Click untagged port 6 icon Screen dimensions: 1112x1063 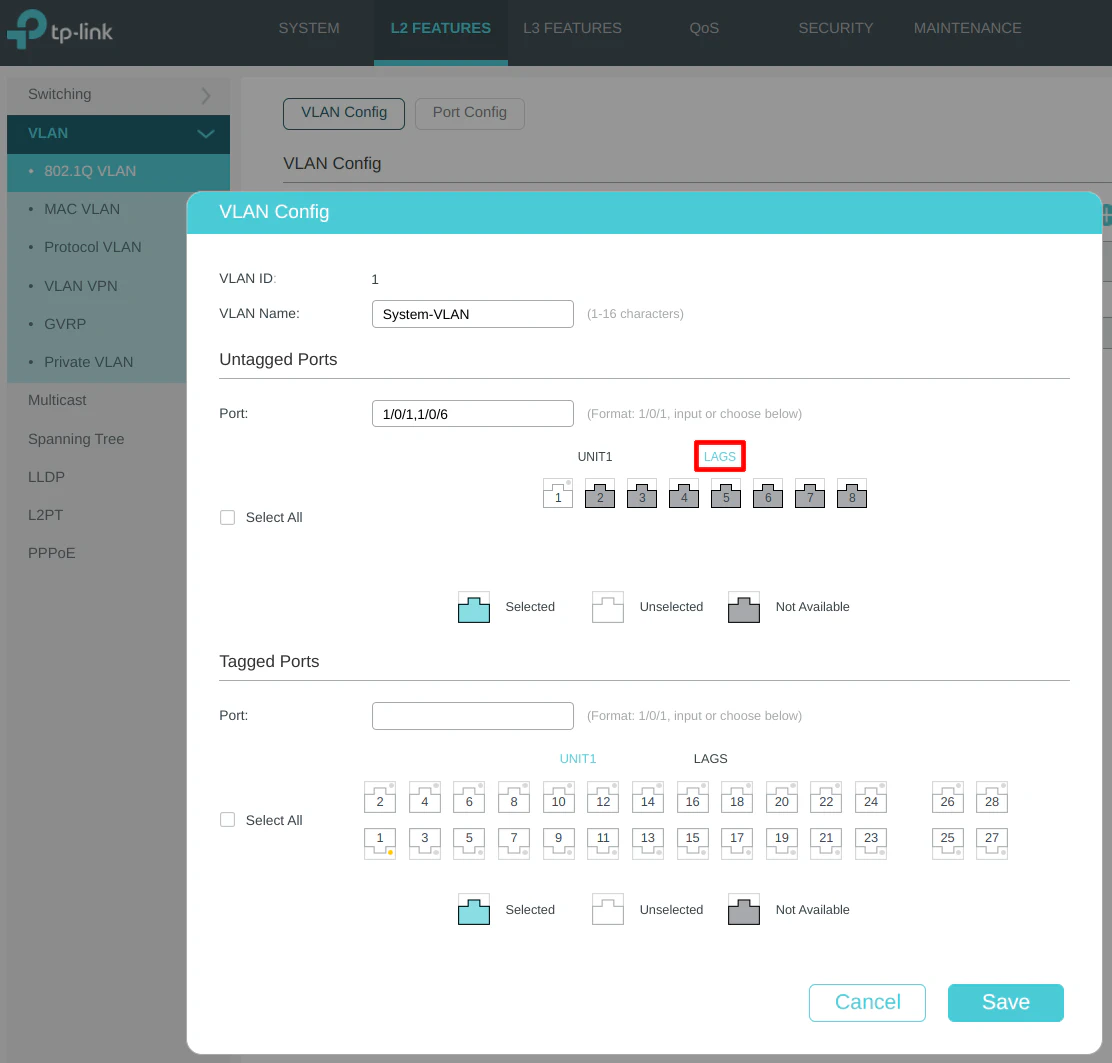pyautogui.click(x=768, y=494)
